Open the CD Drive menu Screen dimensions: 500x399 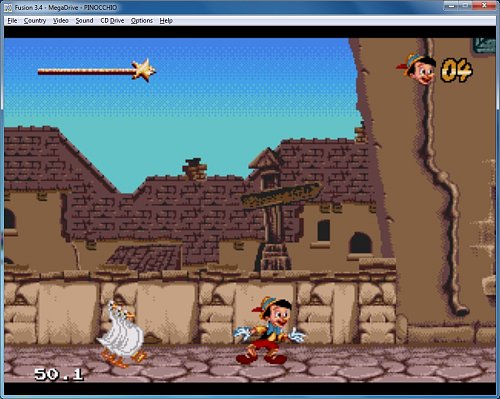112,21
